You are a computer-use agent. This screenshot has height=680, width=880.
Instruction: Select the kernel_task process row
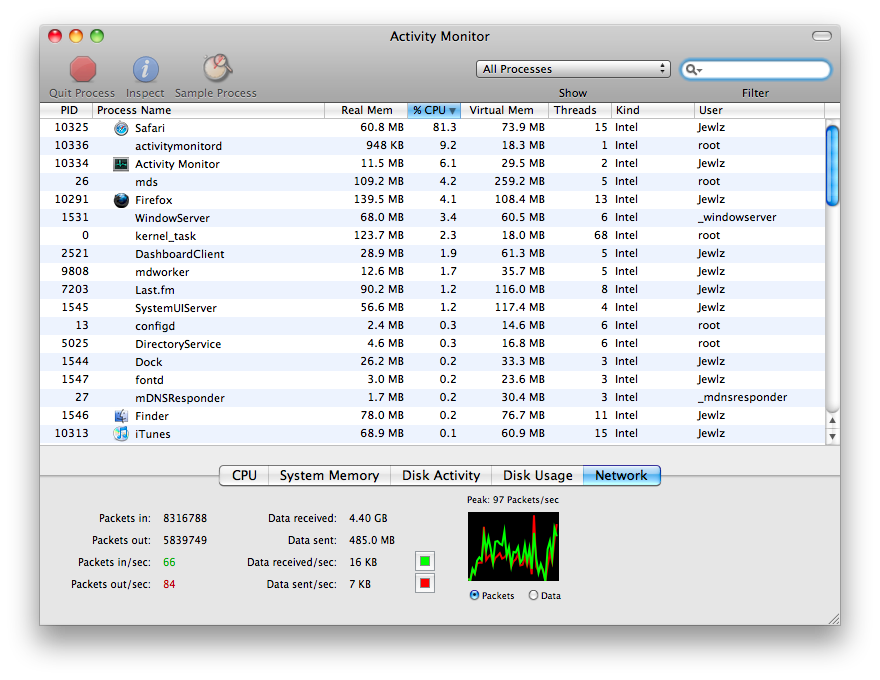click(433, 236)
